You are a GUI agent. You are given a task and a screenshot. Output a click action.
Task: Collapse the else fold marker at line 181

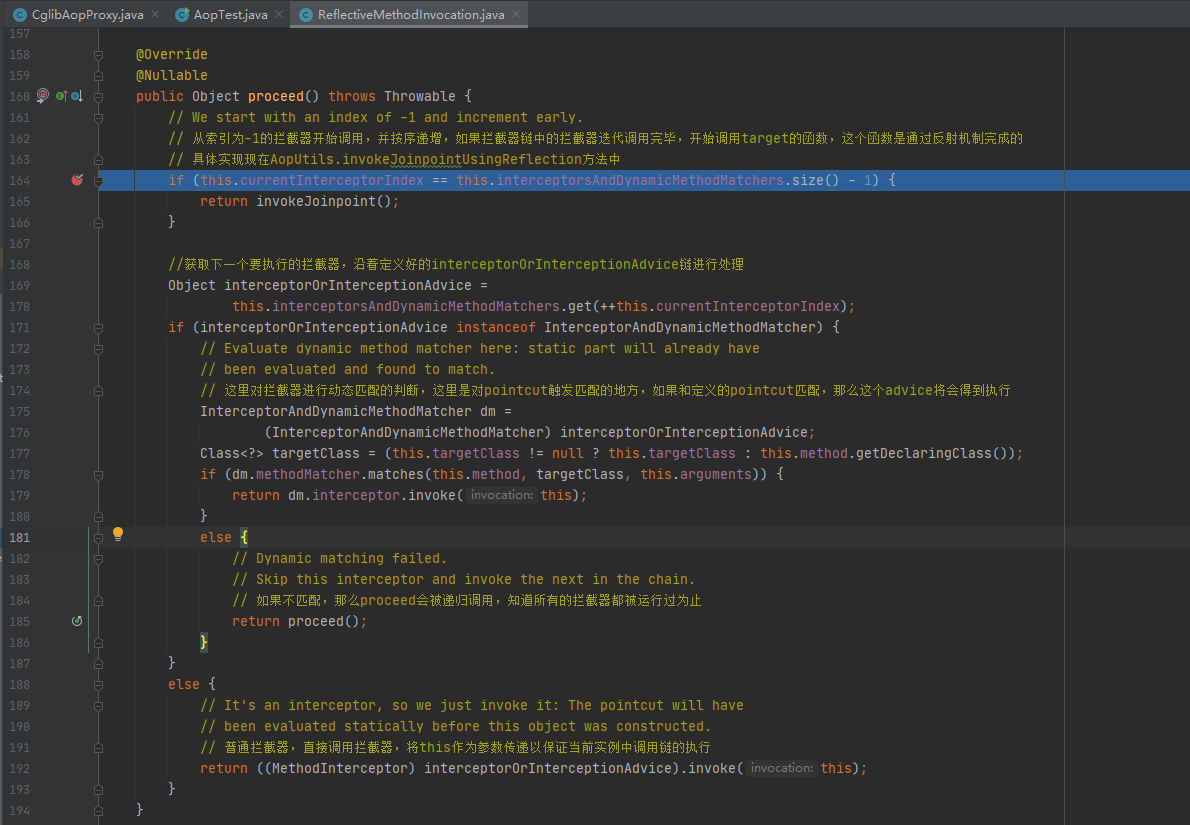(x=98, y=538)
